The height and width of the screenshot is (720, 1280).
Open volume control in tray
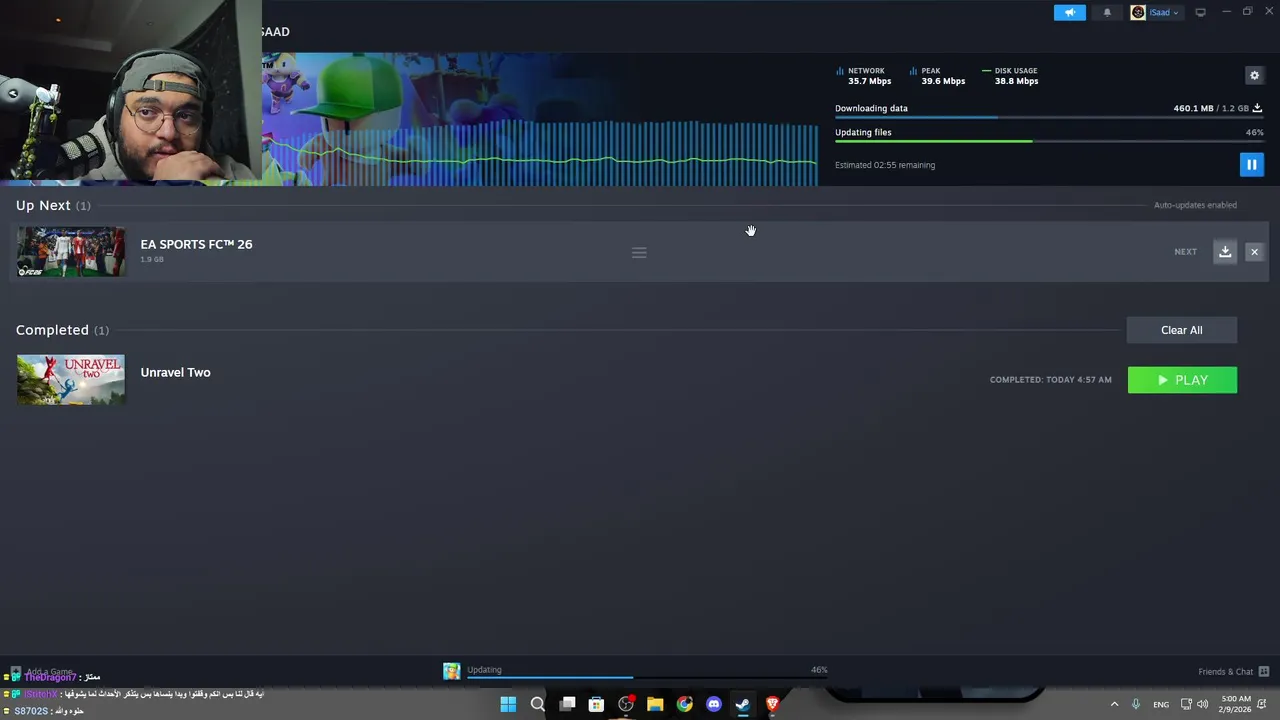click(1202, 704)
